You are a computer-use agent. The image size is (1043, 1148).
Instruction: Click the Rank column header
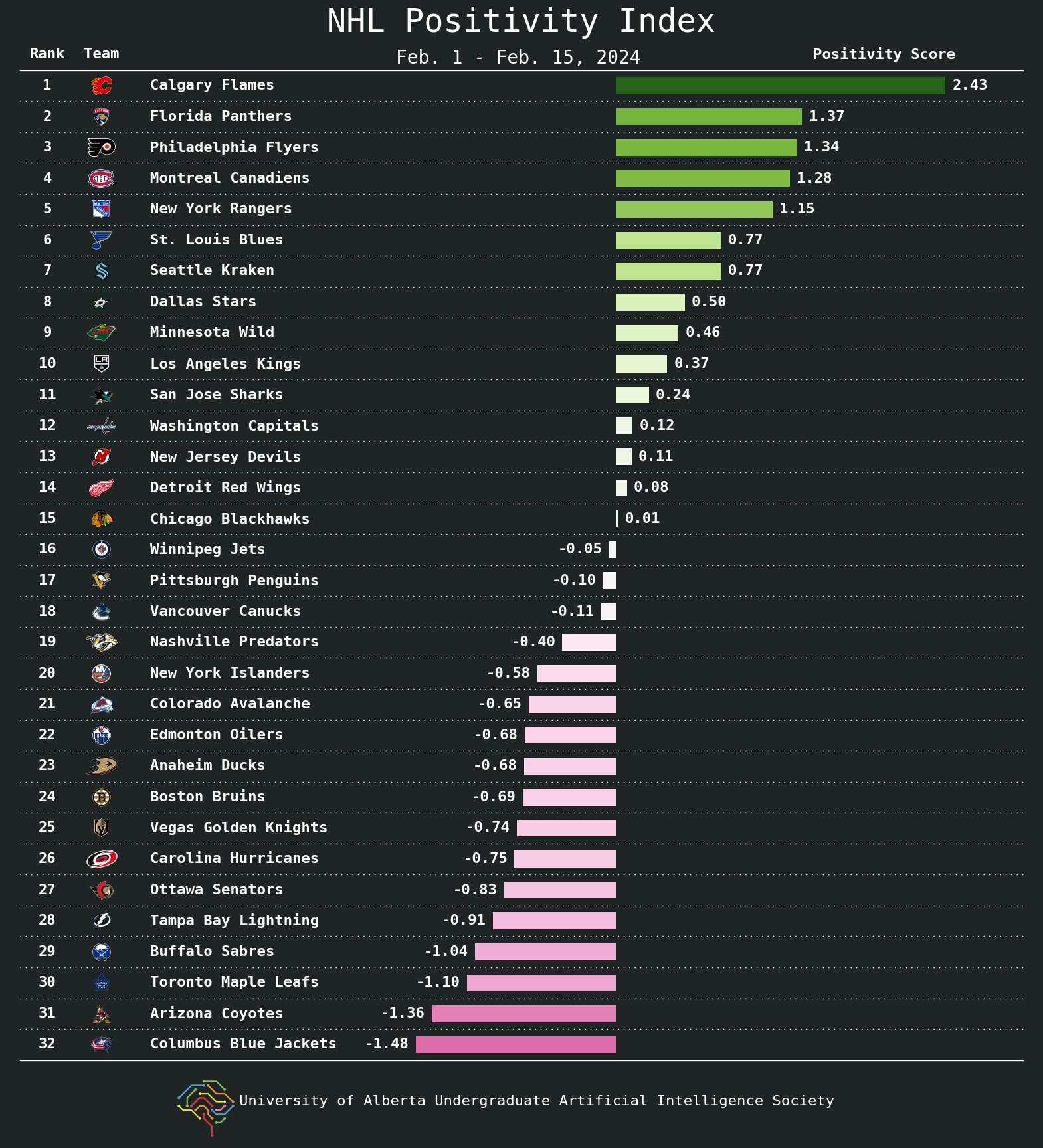pos(47,54)
